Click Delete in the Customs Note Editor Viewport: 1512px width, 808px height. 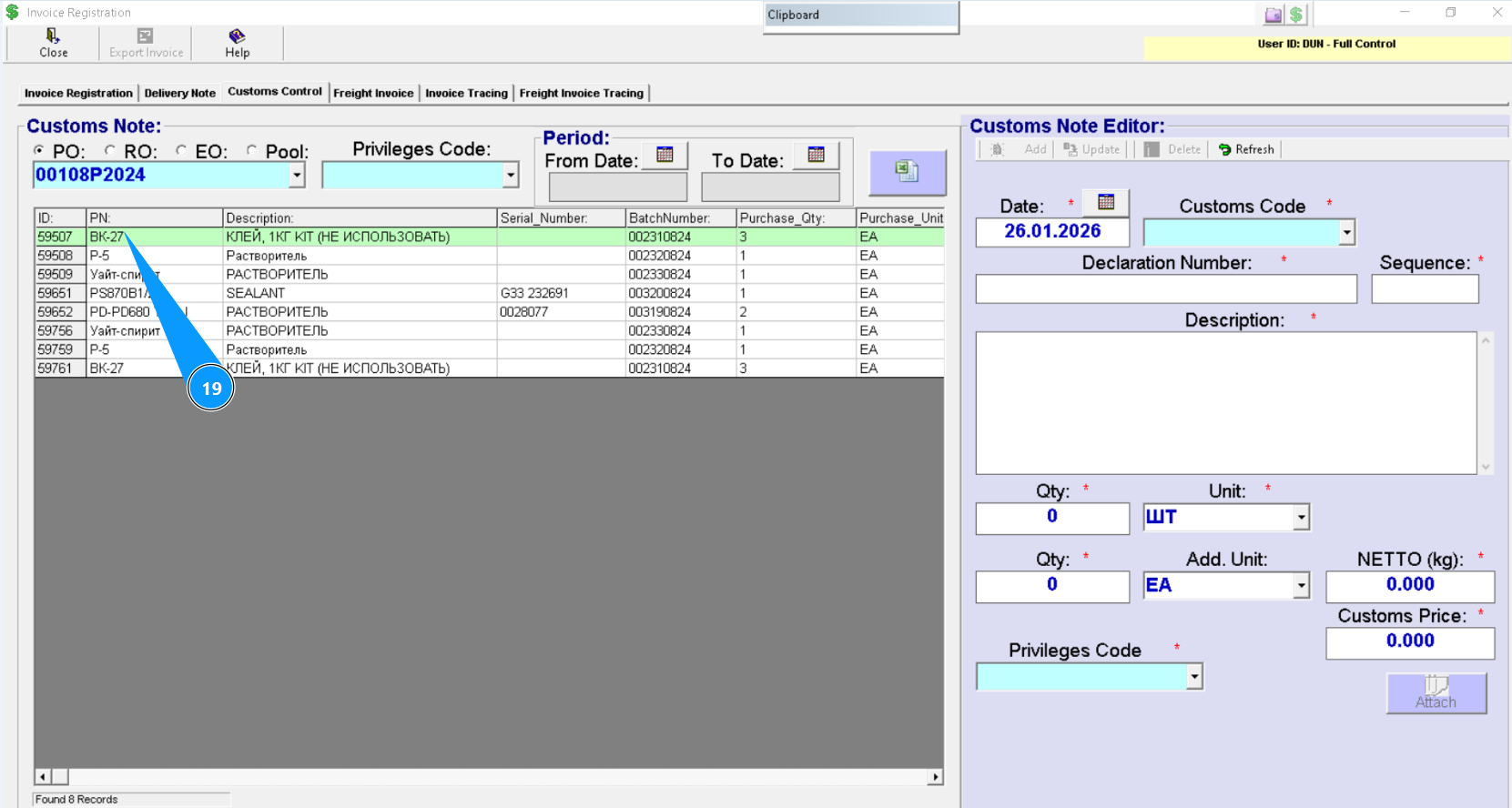pos(1172,149)
